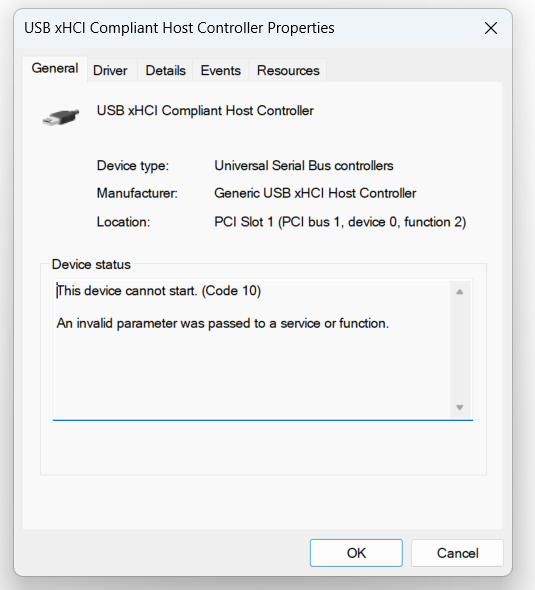Go to the Resources tab
Viewport: 535px width, 590px height.
[x=288, y=70]
